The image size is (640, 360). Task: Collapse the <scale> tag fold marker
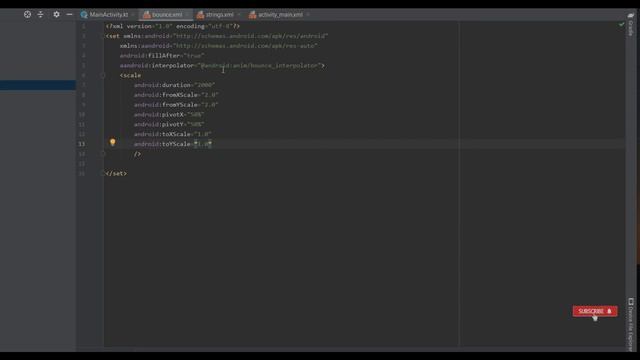point(102,75)
